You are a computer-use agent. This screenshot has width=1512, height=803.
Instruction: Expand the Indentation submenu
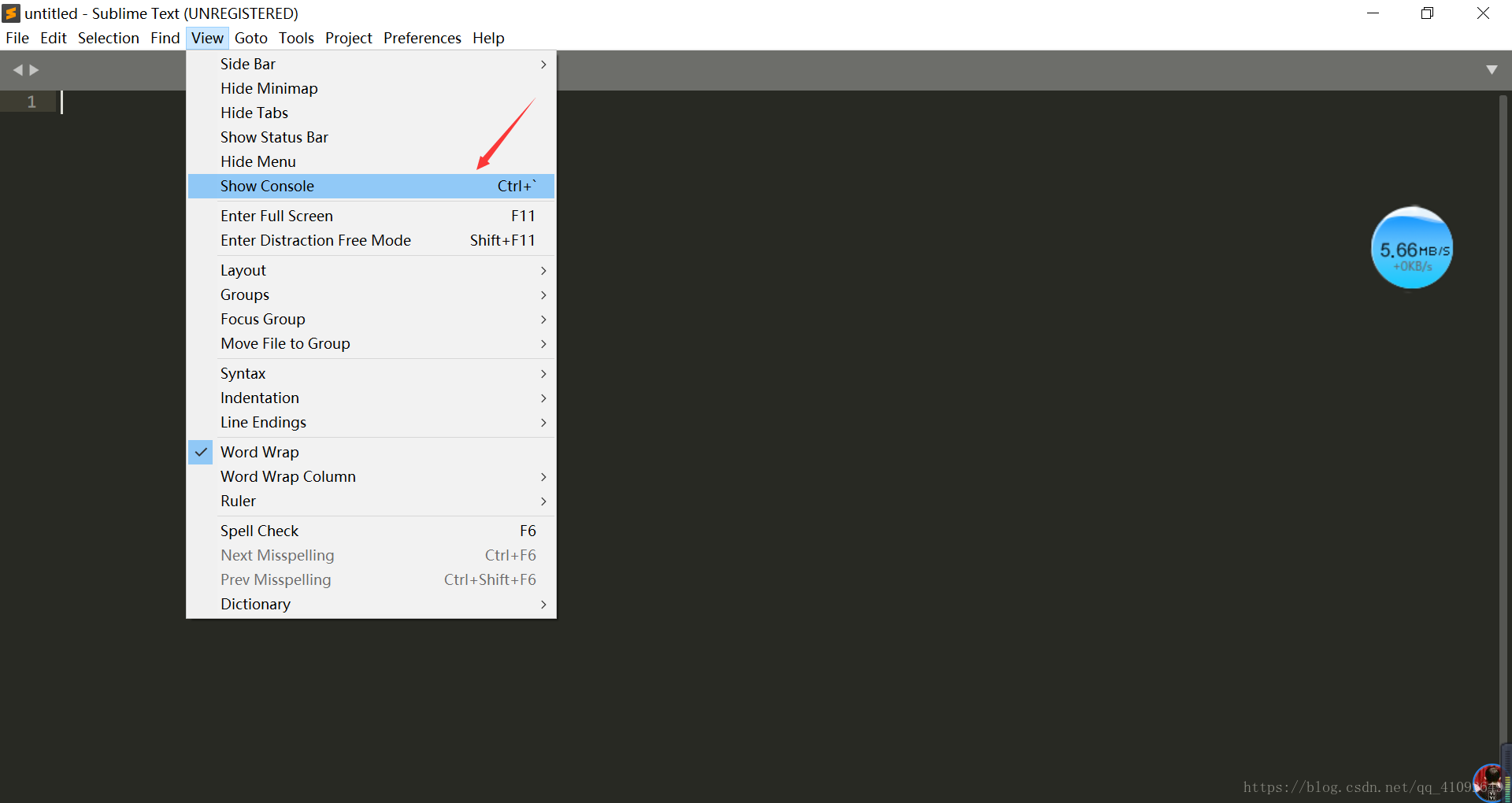[372, 398]
